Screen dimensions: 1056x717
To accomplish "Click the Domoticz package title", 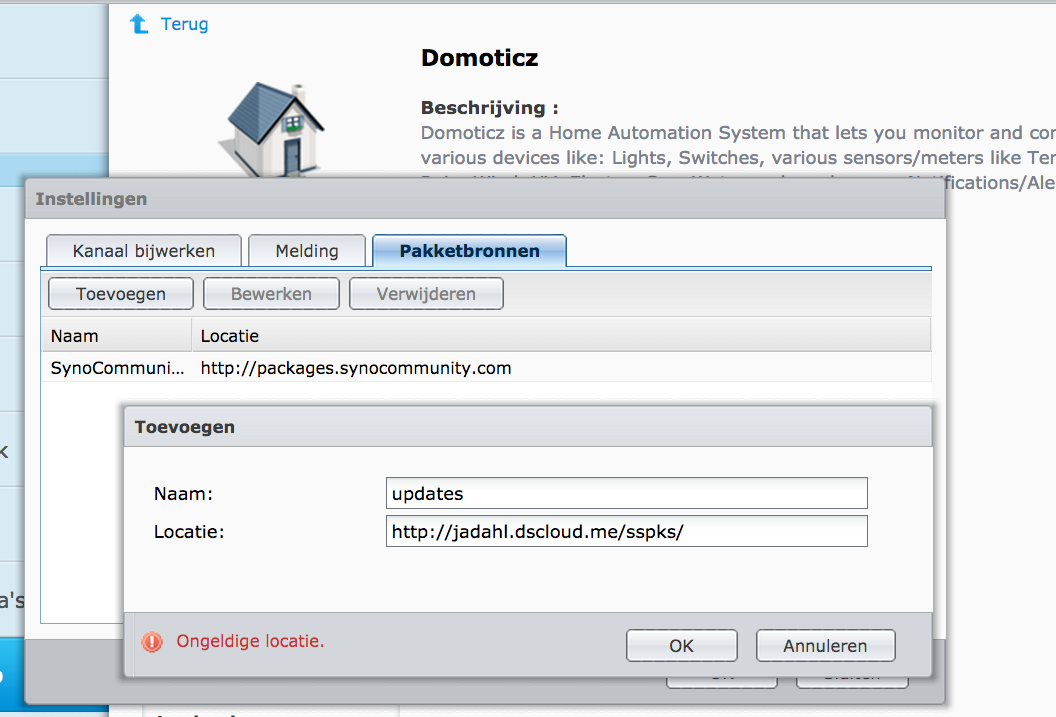I will [x=480, y=58].
